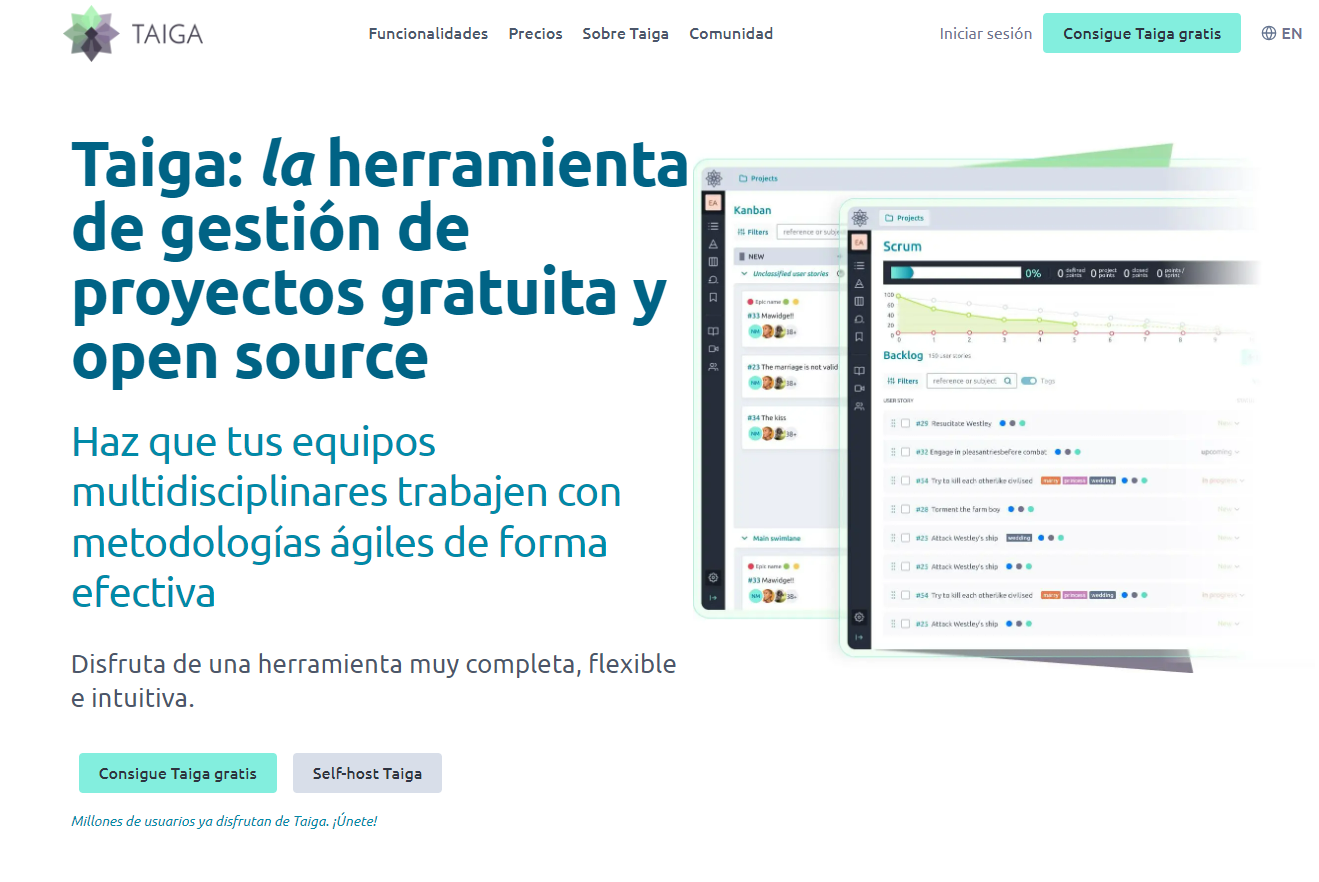Open Kanban card #34 The kiss
Screen dimensions: 1319x882
(790, 426)
